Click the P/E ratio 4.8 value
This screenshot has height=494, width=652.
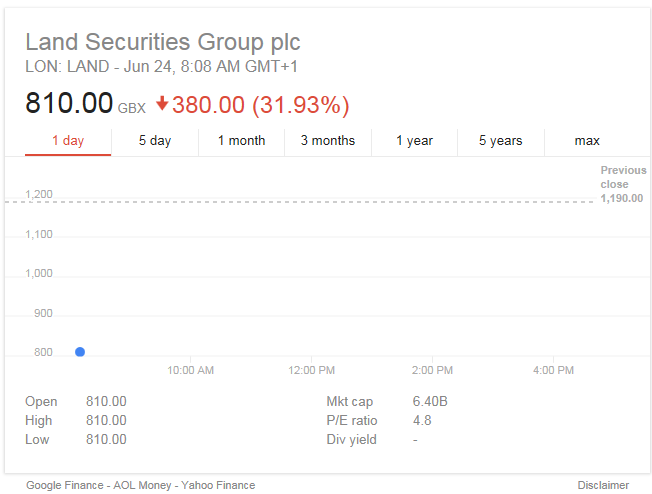(422, 420)
